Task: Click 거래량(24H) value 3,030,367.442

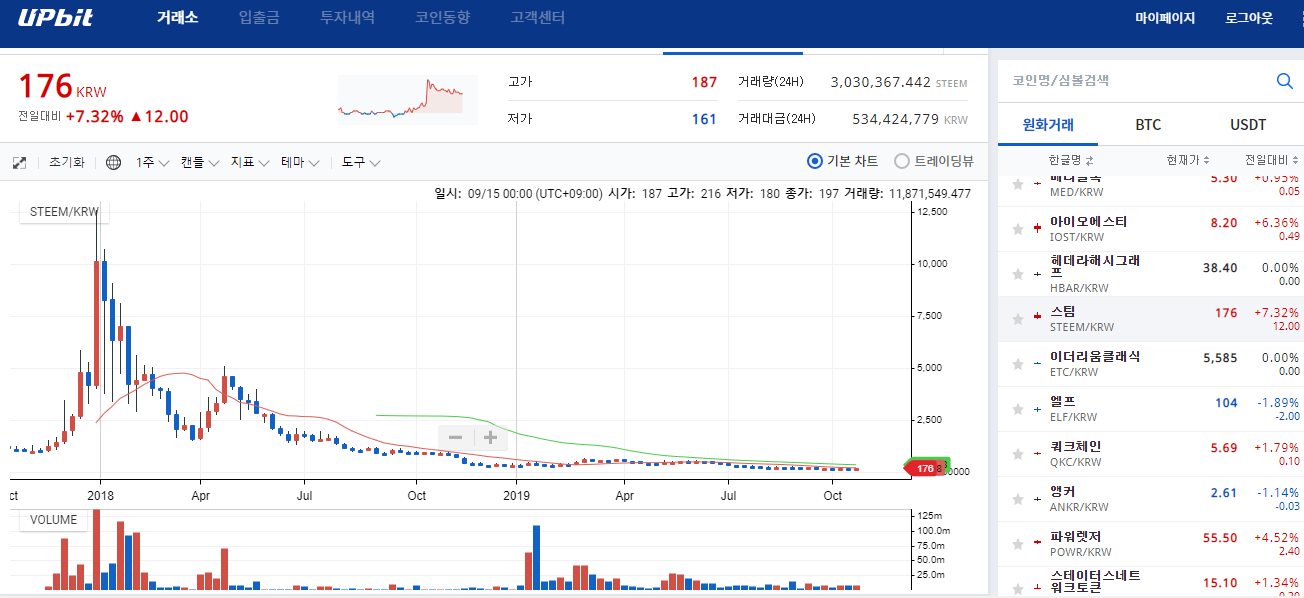Action: point(880,82)
